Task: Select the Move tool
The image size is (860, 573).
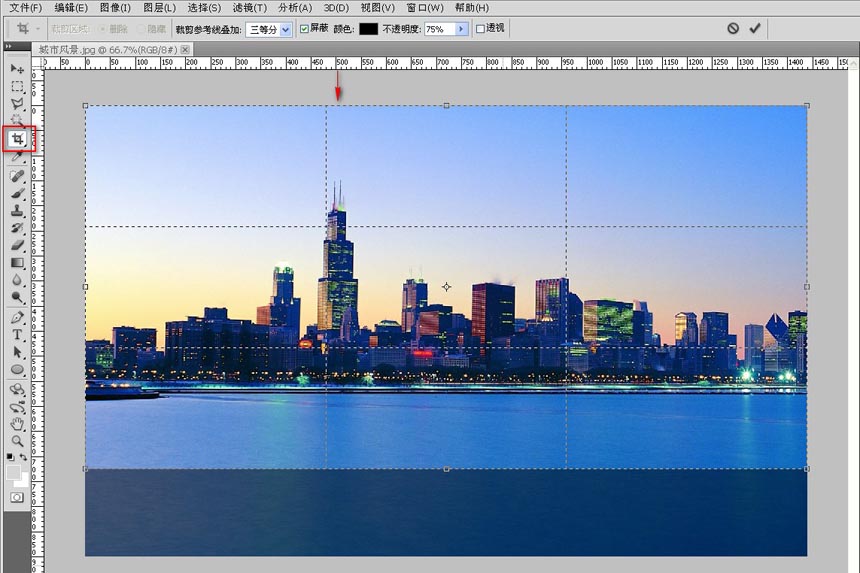Action: pos(17,68)
